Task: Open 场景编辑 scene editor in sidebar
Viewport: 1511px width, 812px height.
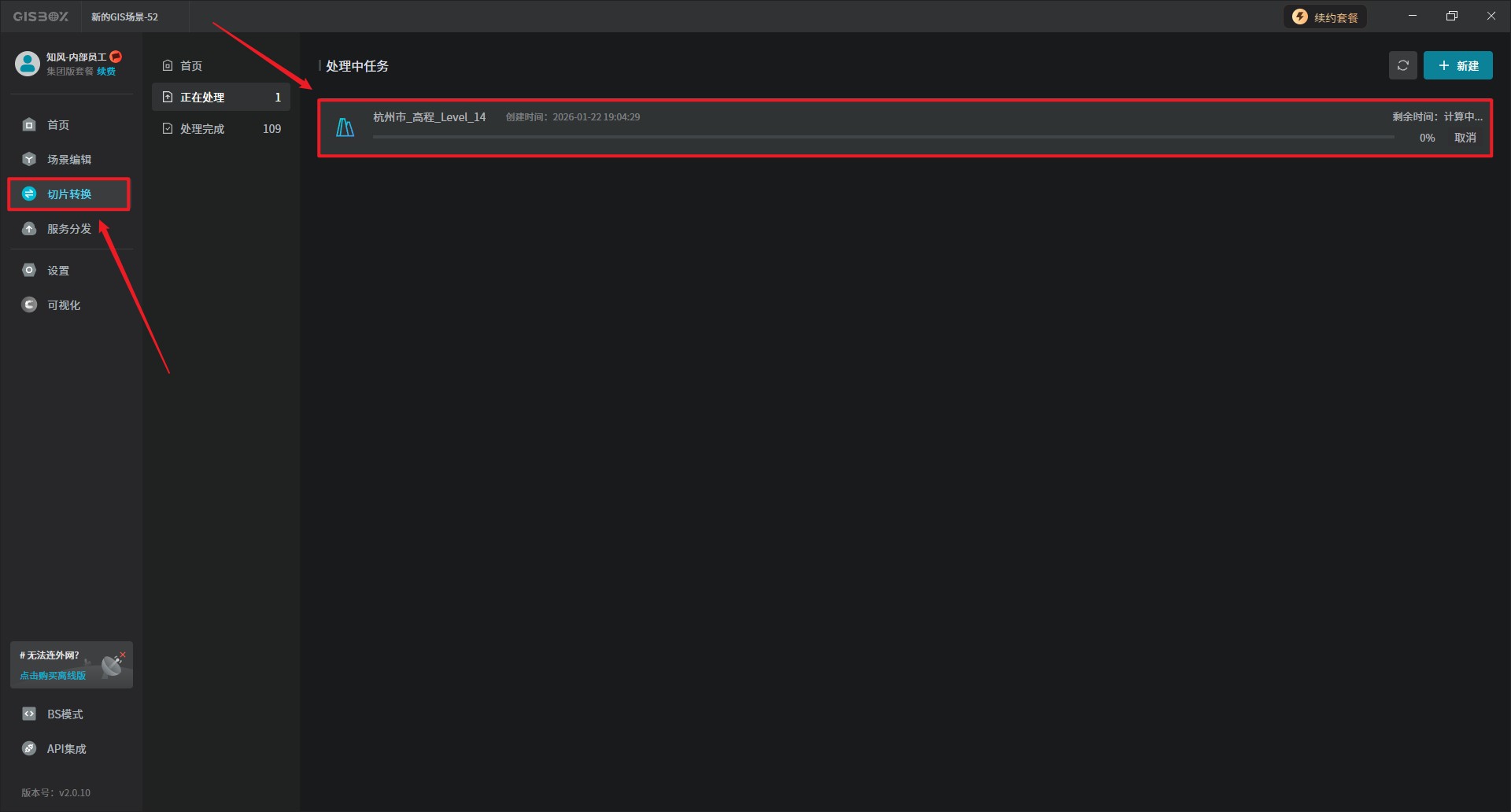Action: pyautogui.click(x=68, y=160)
